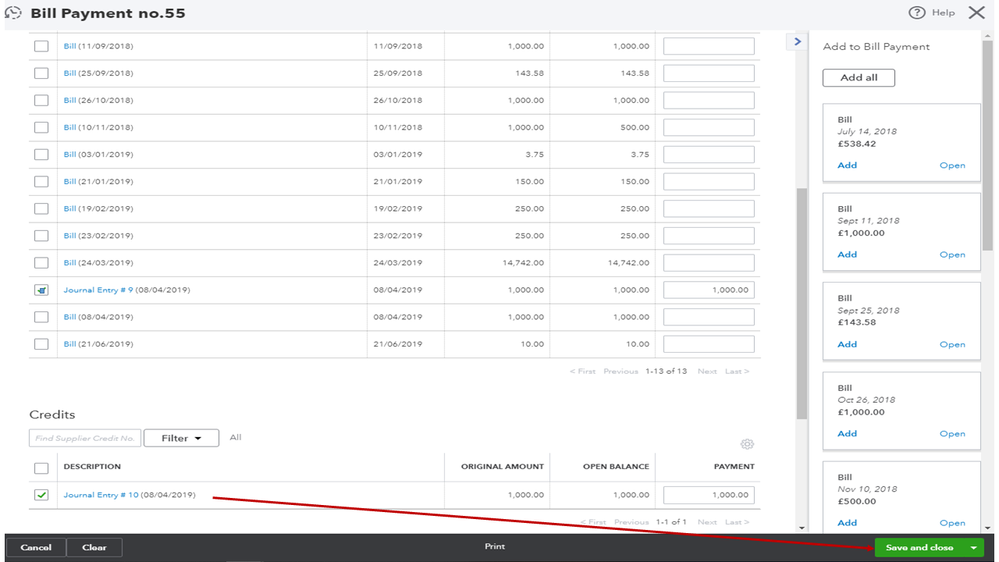Click First in bills pagination
999x562 pixels.
(582, 371)
